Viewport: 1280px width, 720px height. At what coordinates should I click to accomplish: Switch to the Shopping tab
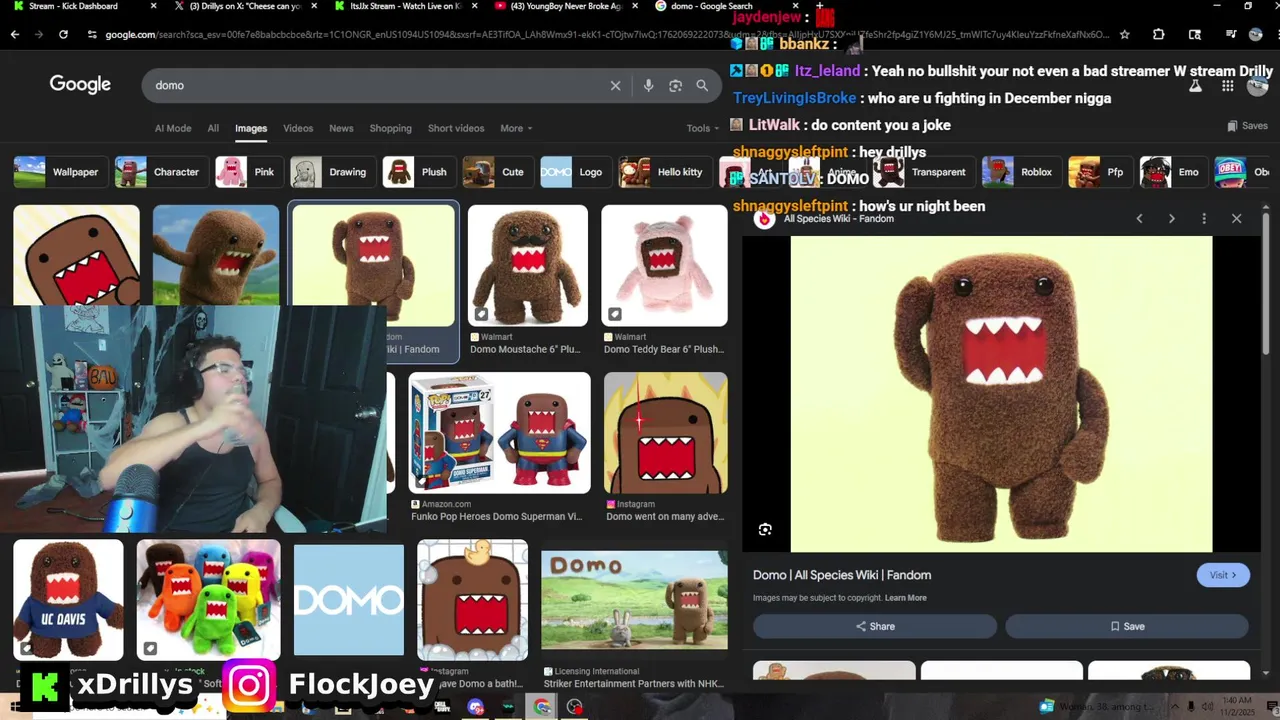coord(390,128)
